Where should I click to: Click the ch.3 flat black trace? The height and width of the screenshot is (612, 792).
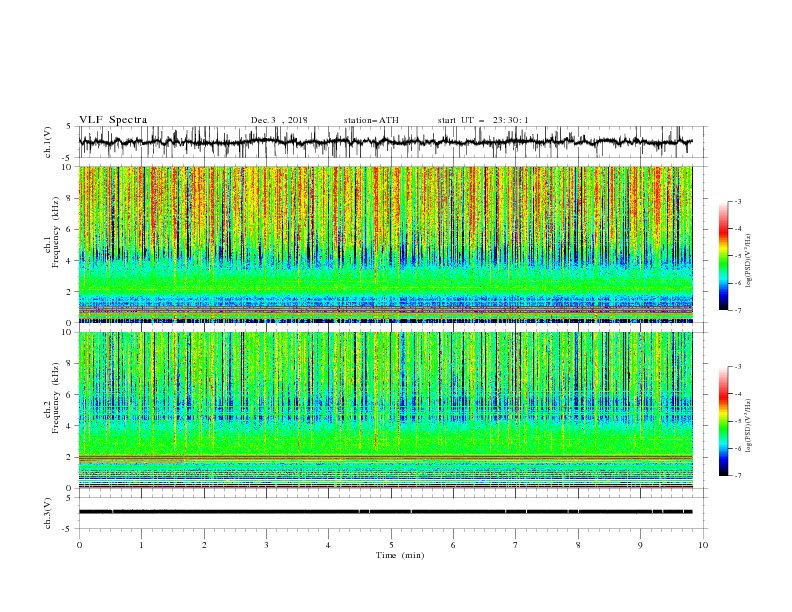pos(385,512)
